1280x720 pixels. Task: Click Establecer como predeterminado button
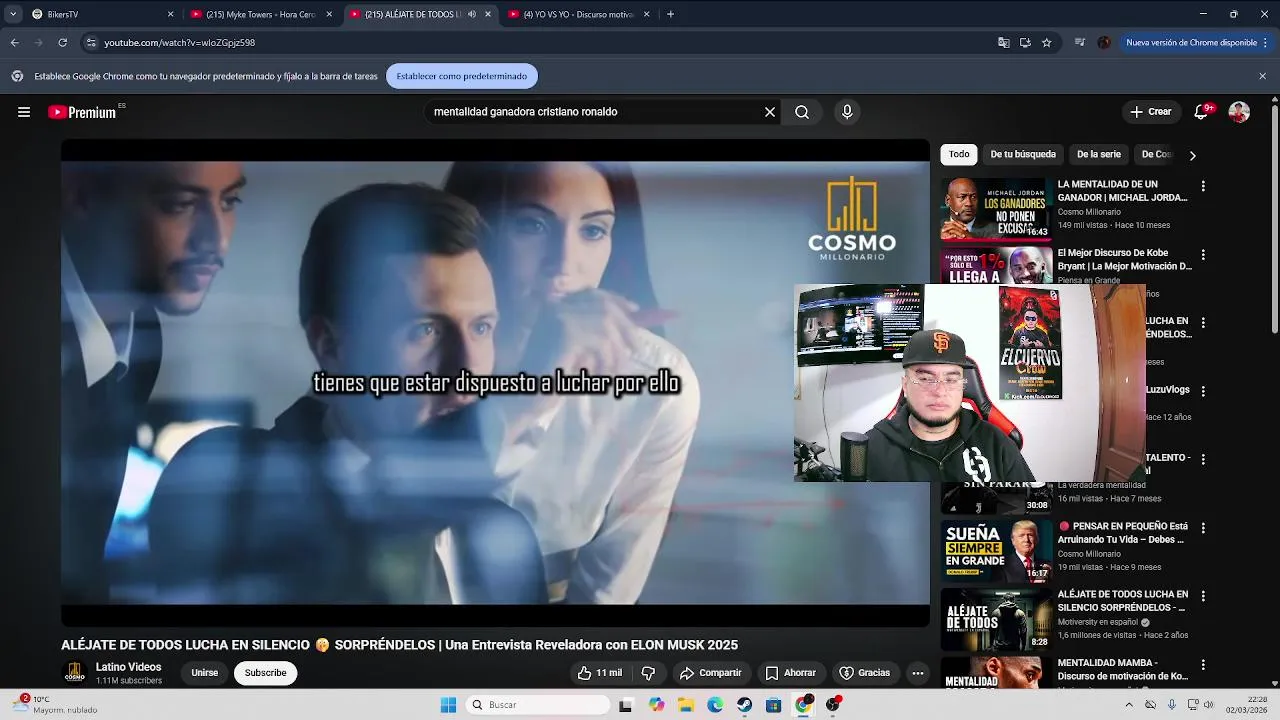tap(462, 76)
